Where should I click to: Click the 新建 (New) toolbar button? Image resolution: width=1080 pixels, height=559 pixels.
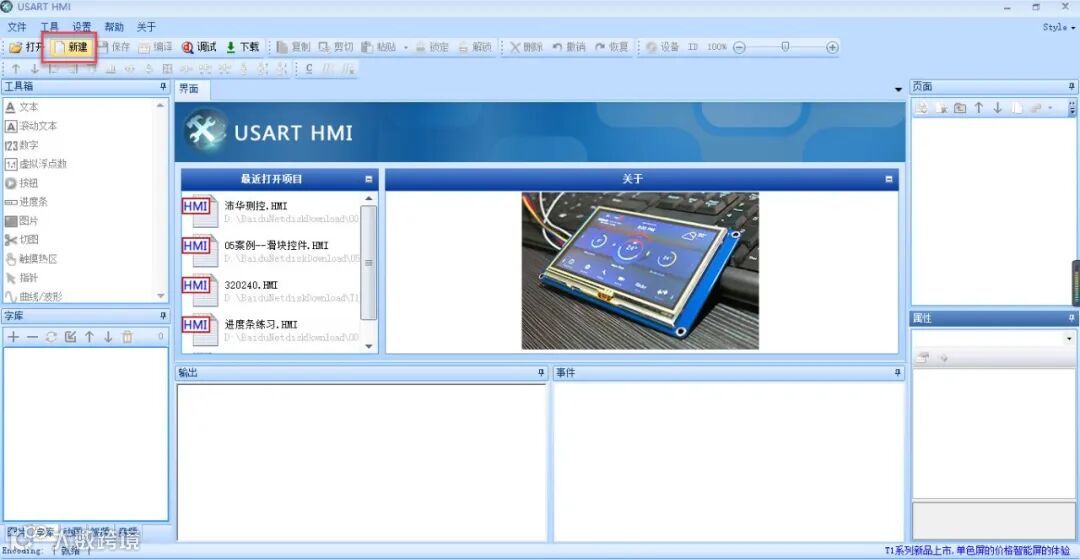[71, 48]
